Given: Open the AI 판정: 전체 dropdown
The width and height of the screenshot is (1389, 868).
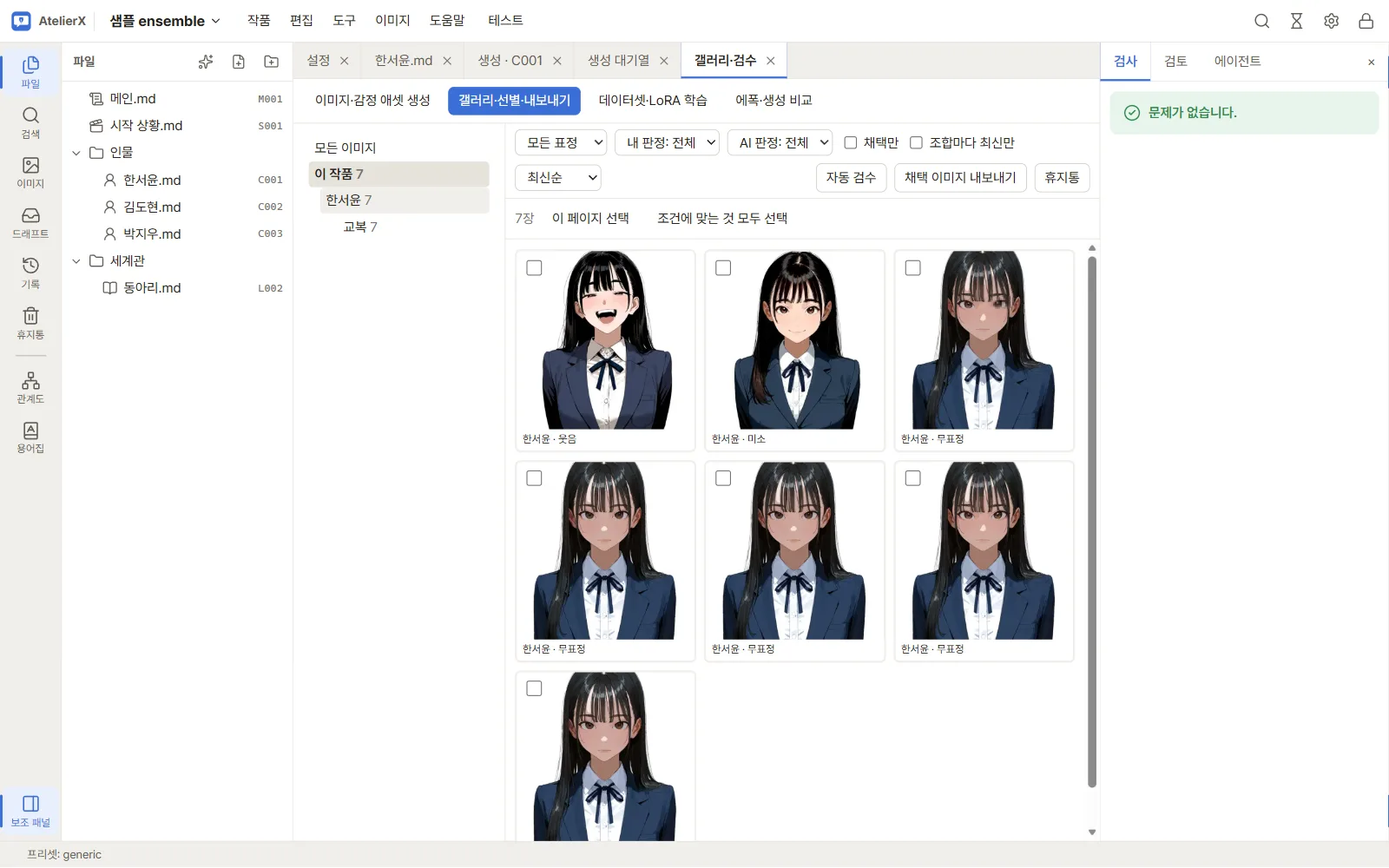Looking at the screenshot, I should [x=780, y=142].
